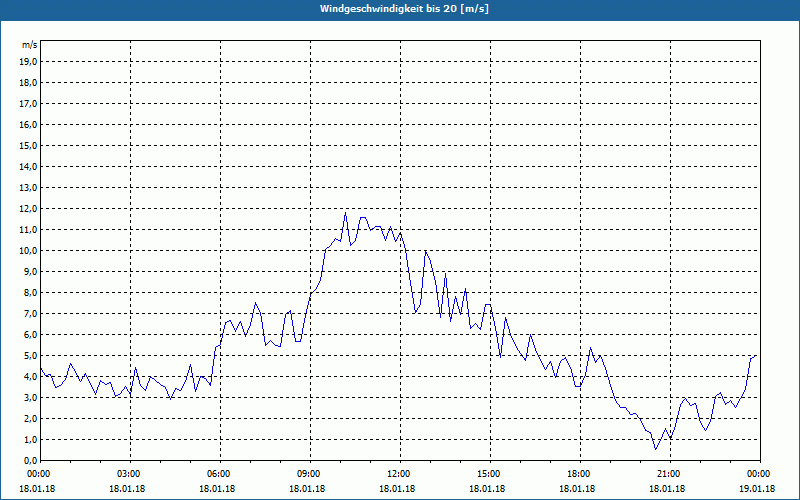
Task: Click the 18.01.18 date under 03:00
Action: [x=127, y=488]
